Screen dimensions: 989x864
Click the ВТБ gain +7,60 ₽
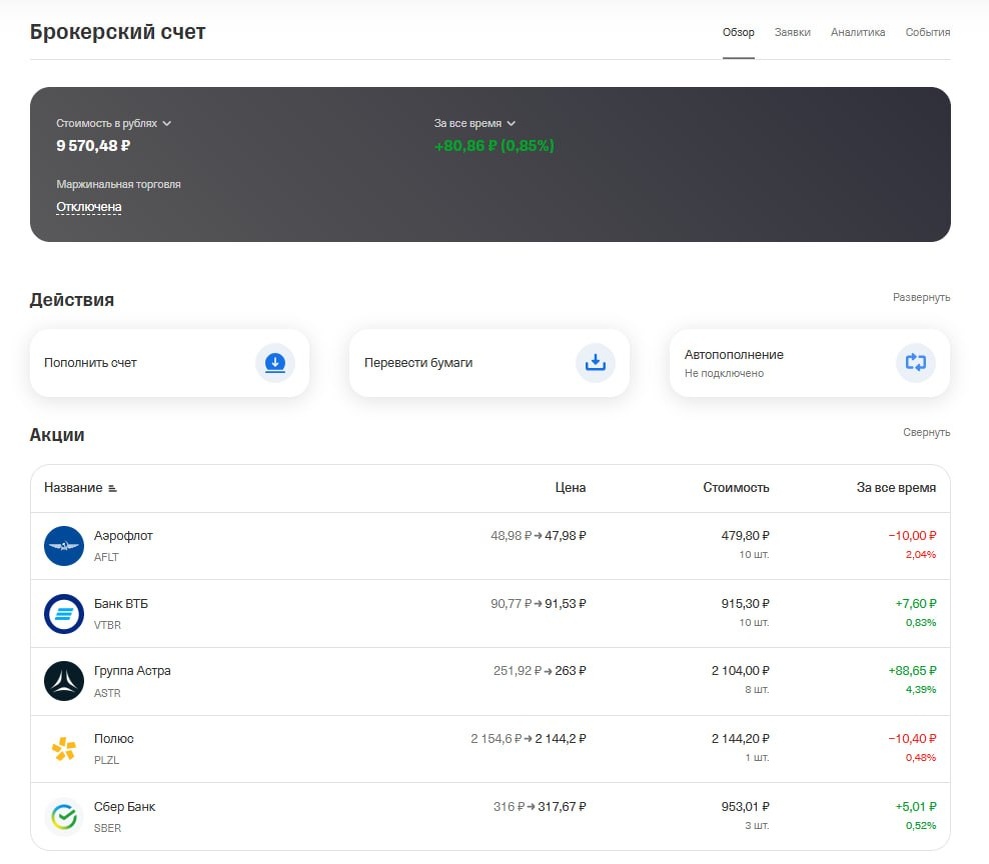pos(916,604)
